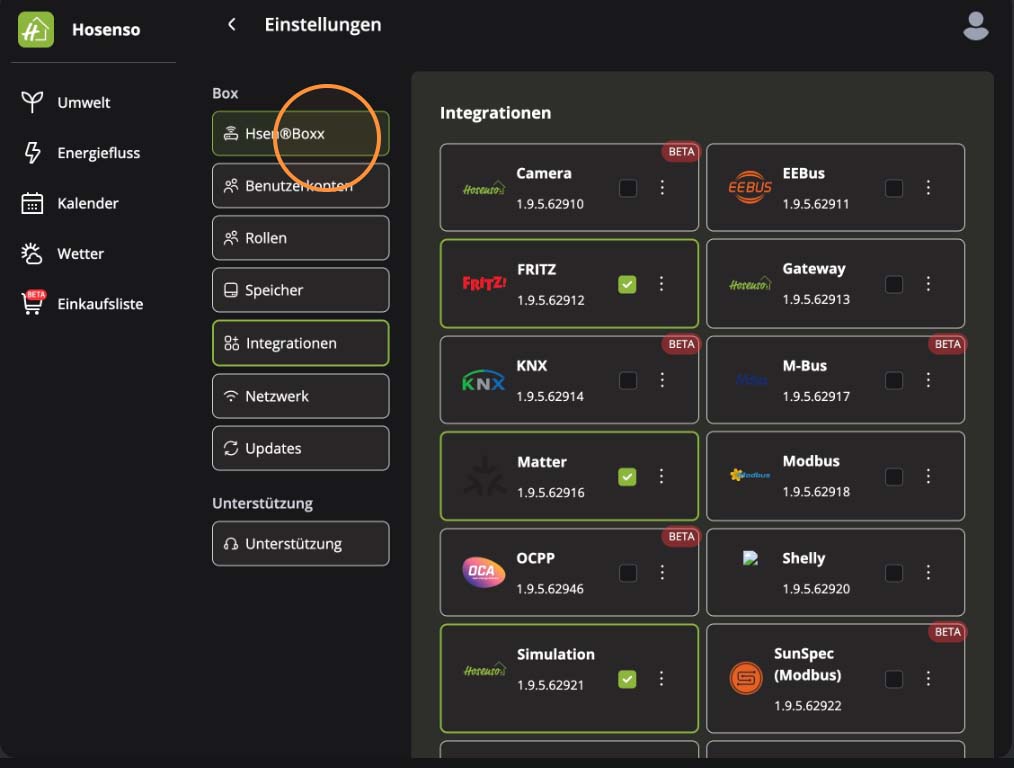Open the OCPP card three-dot menu
This screenshot has width=1014, height=768.
point(662,572)
